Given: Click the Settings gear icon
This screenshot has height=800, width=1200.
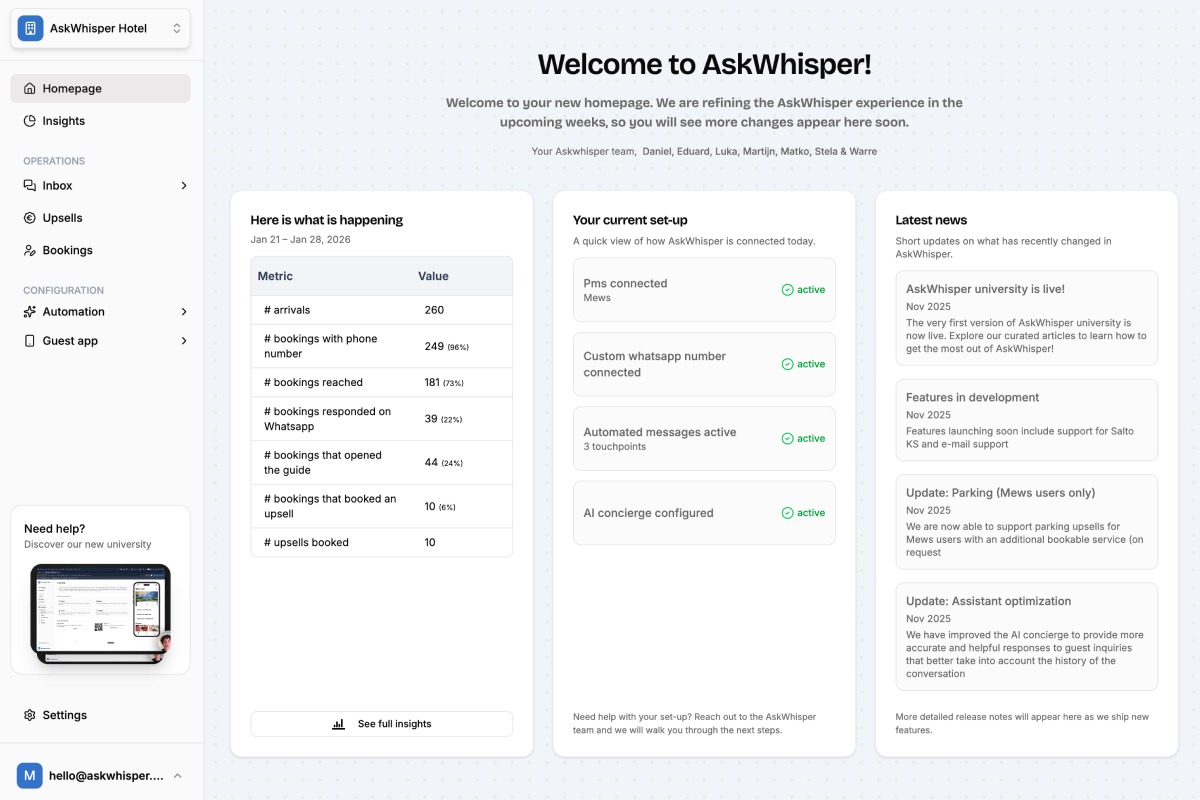Looking at the screenshot, I should click(x=30, y=715).
